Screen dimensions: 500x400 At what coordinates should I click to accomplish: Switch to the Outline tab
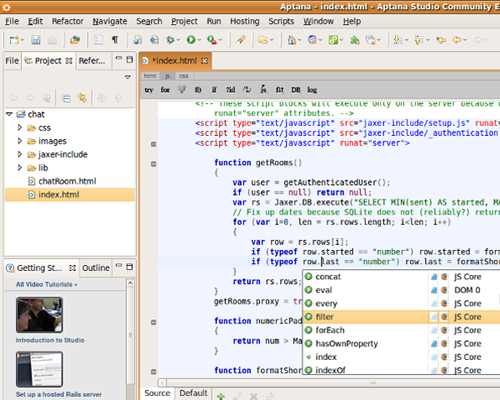pyautogui.click(x=96, y=268)
